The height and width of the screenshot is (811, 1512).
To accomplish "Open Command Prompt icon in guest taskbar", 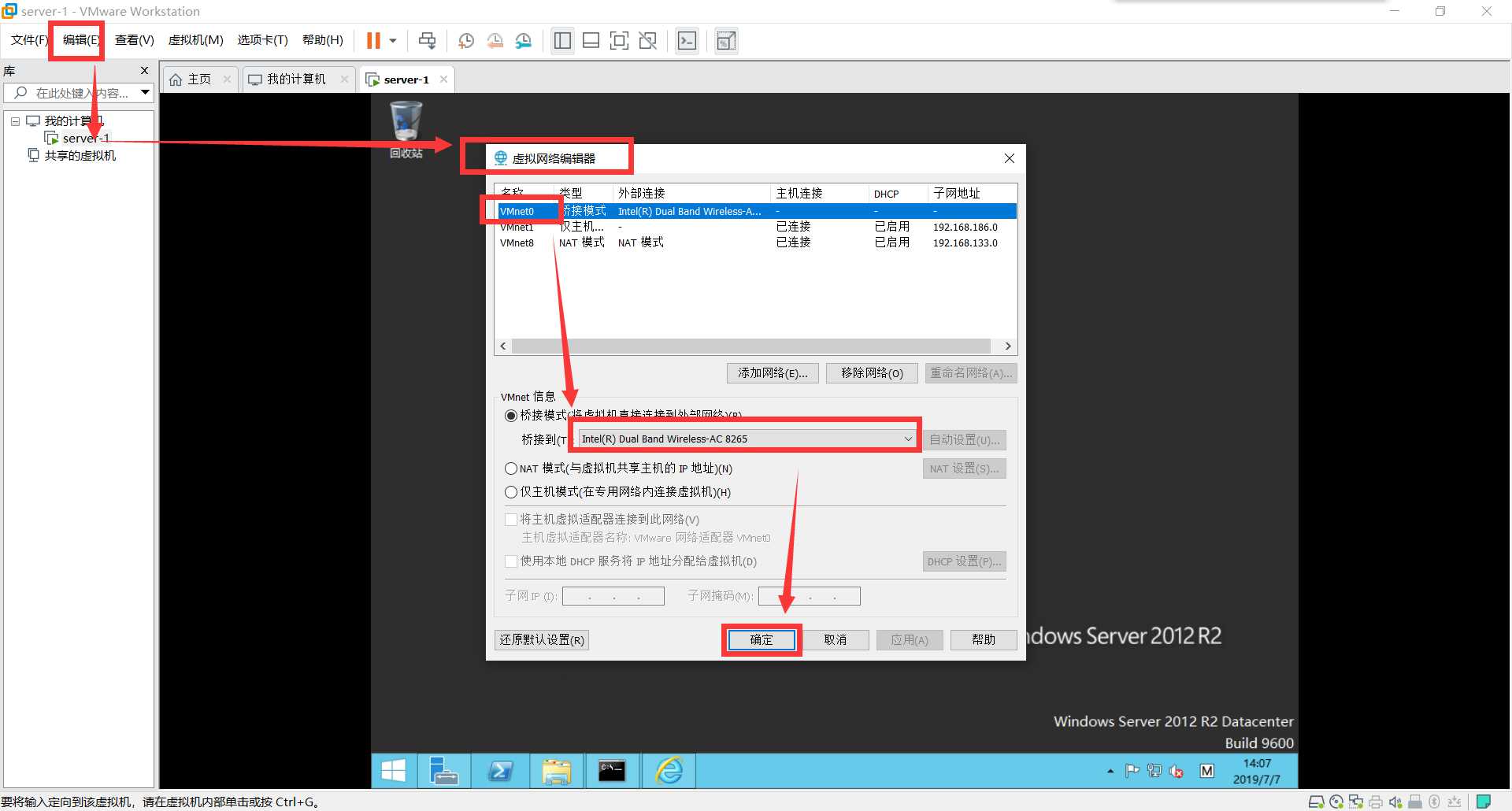I will click(x=612, y=771).
